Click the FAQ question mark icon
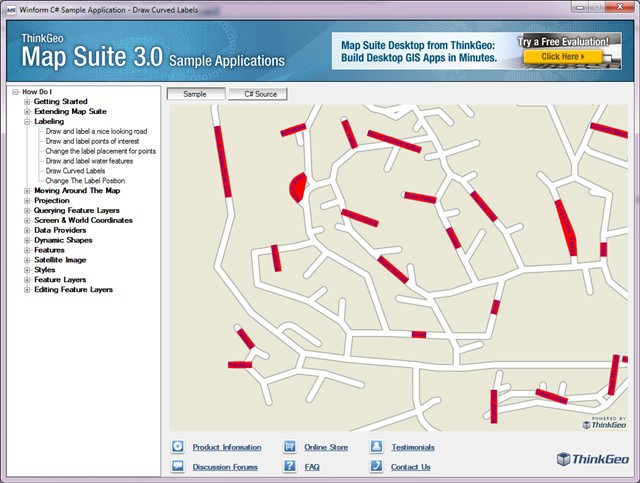 coord(289,466)
